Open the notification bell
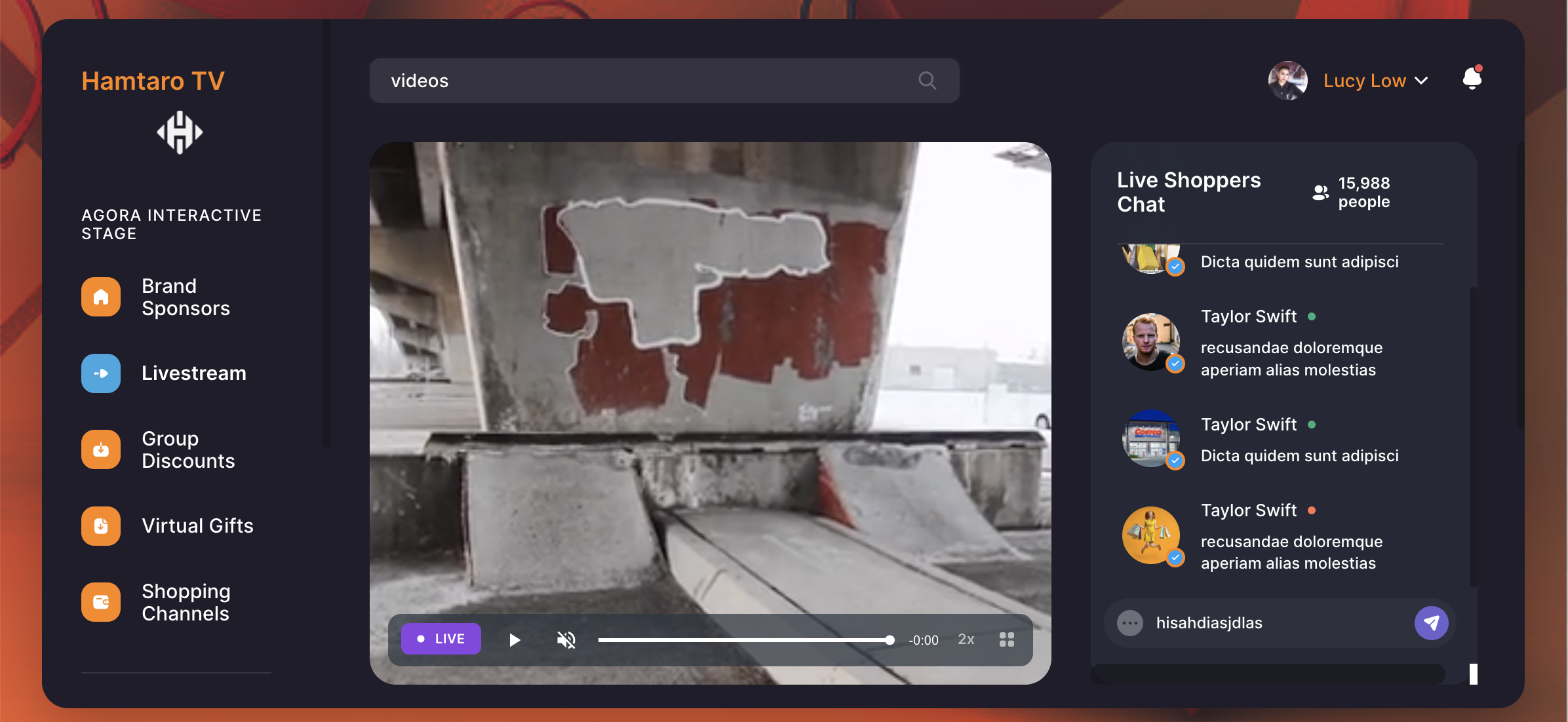 pos(1472,79)
